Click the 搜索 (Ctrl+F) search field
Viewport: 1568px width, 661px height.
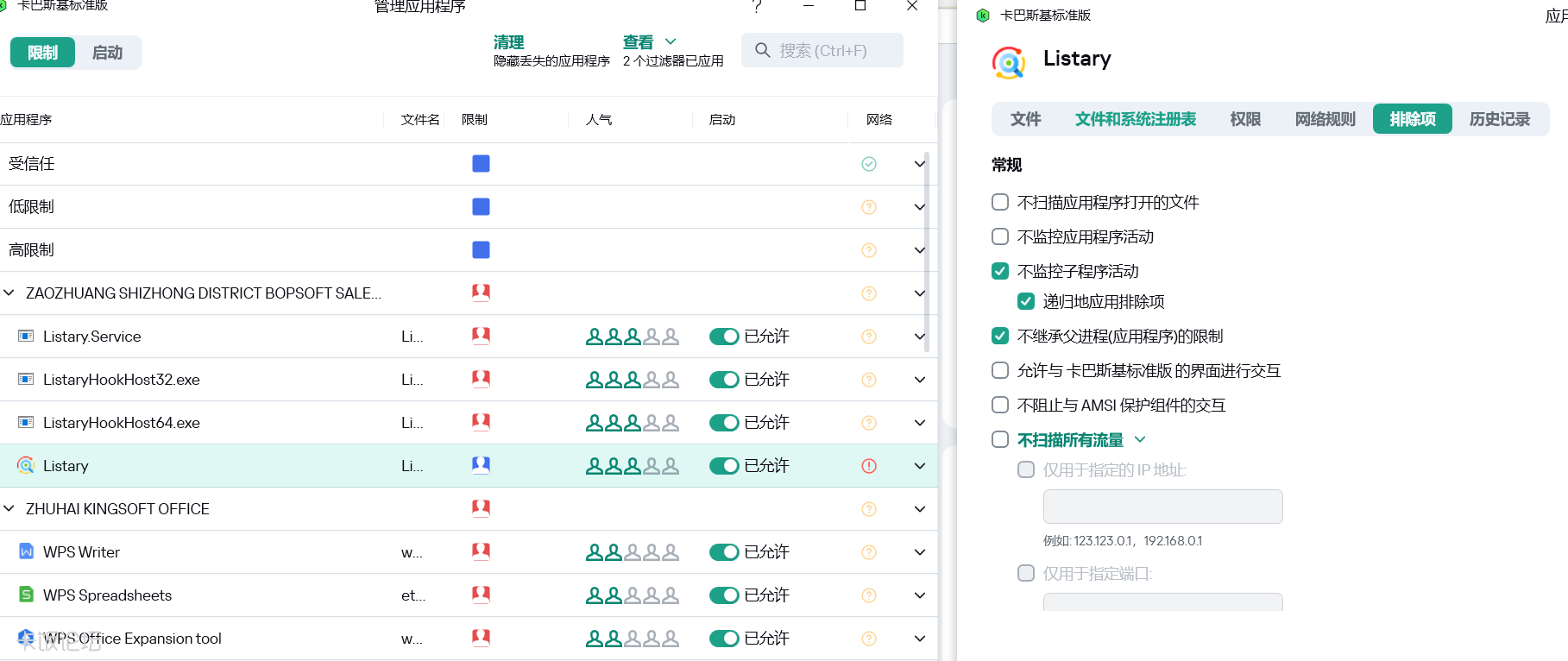pyautogui.click(x=822, y=50)
